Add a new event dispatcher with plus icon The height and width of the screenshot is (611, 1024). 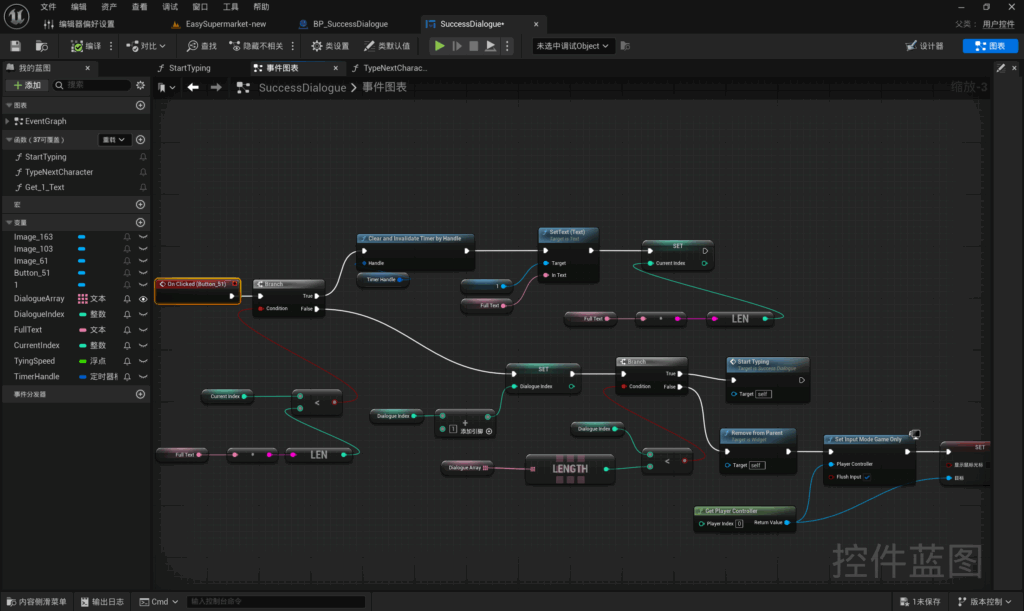point(140,394)
